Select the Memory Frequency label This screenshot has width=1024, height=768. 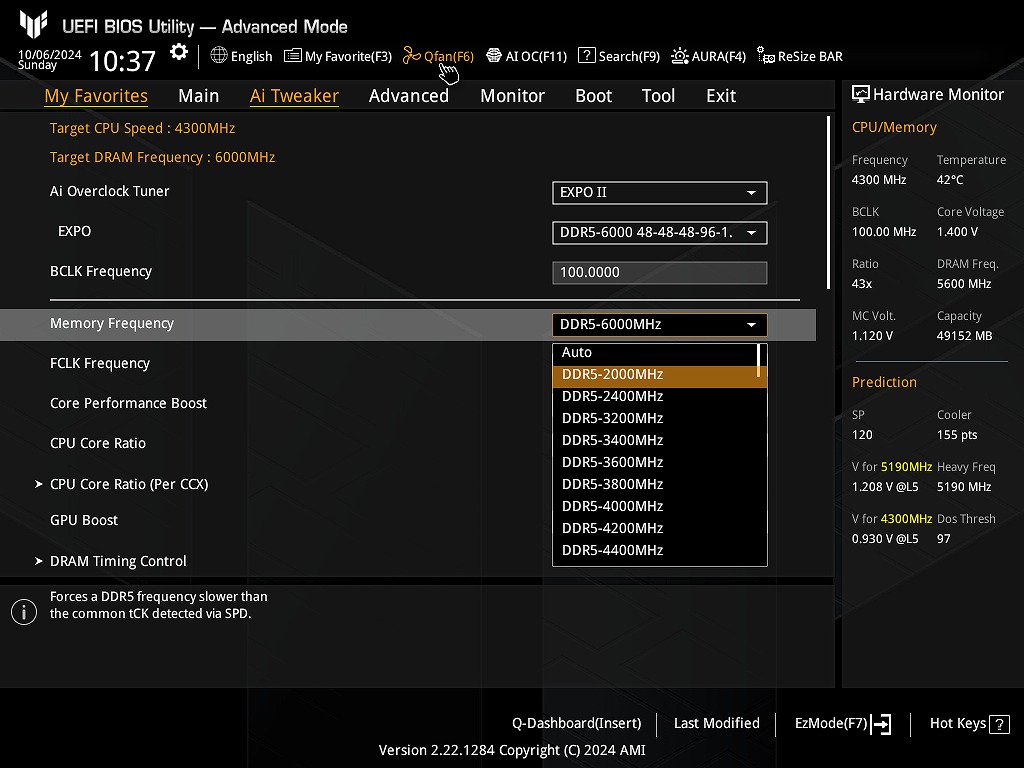(x=112, y=324)
